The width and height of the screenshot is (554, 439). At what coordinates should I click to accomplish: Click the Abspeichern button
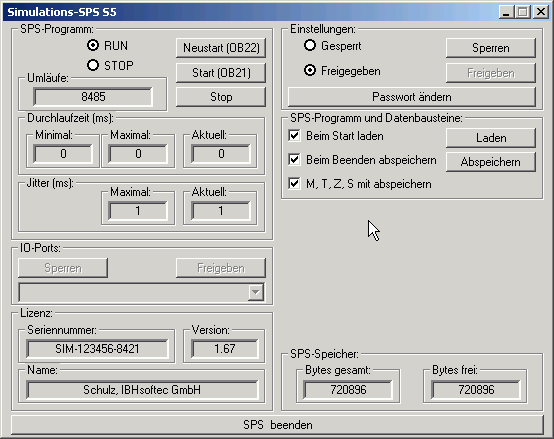pyautogui.click(x=491, y=162)
